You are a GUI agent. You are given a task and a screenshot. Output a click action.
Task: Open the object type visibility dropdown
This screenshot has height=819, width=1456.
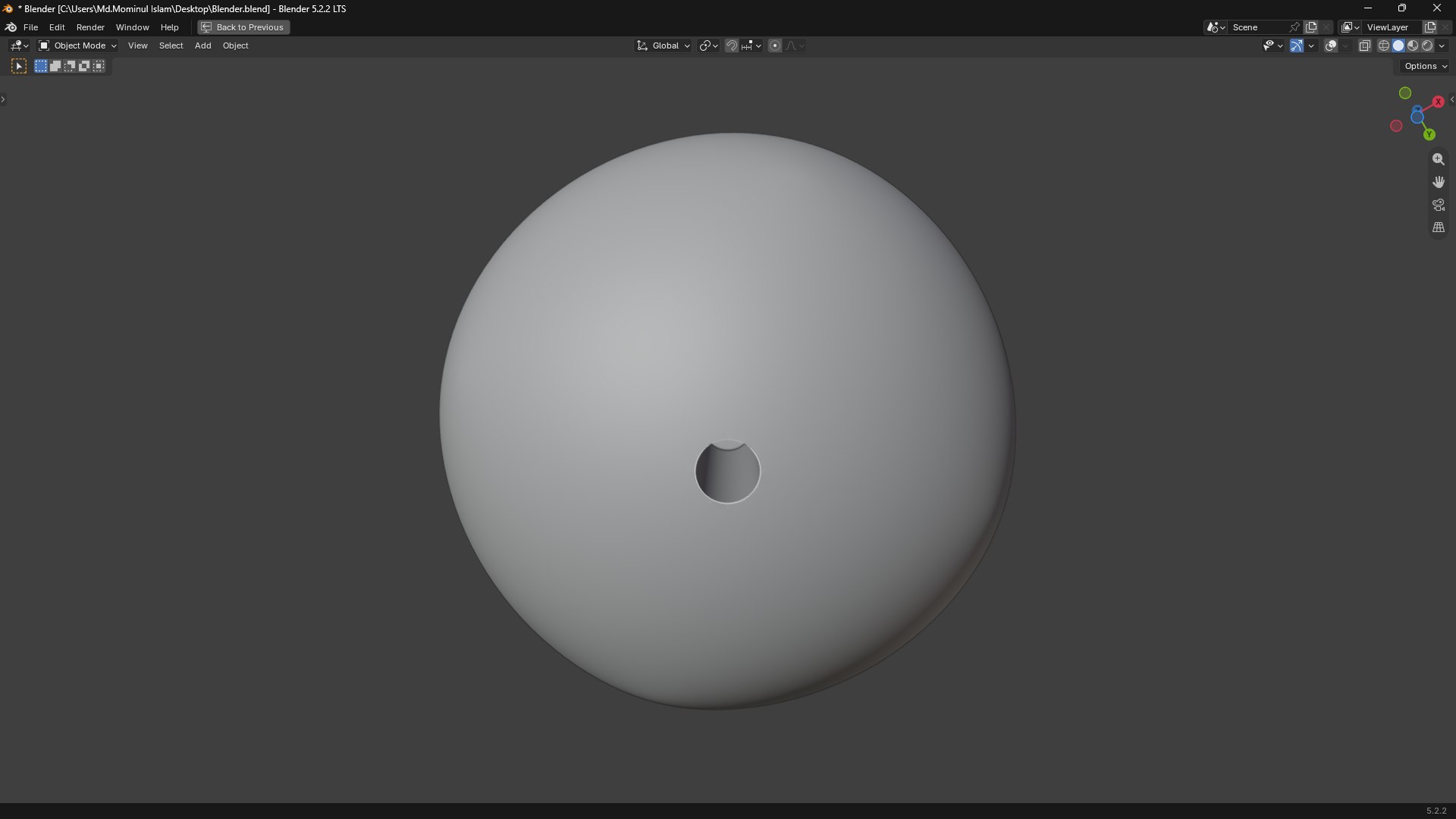coord(1272,45)
